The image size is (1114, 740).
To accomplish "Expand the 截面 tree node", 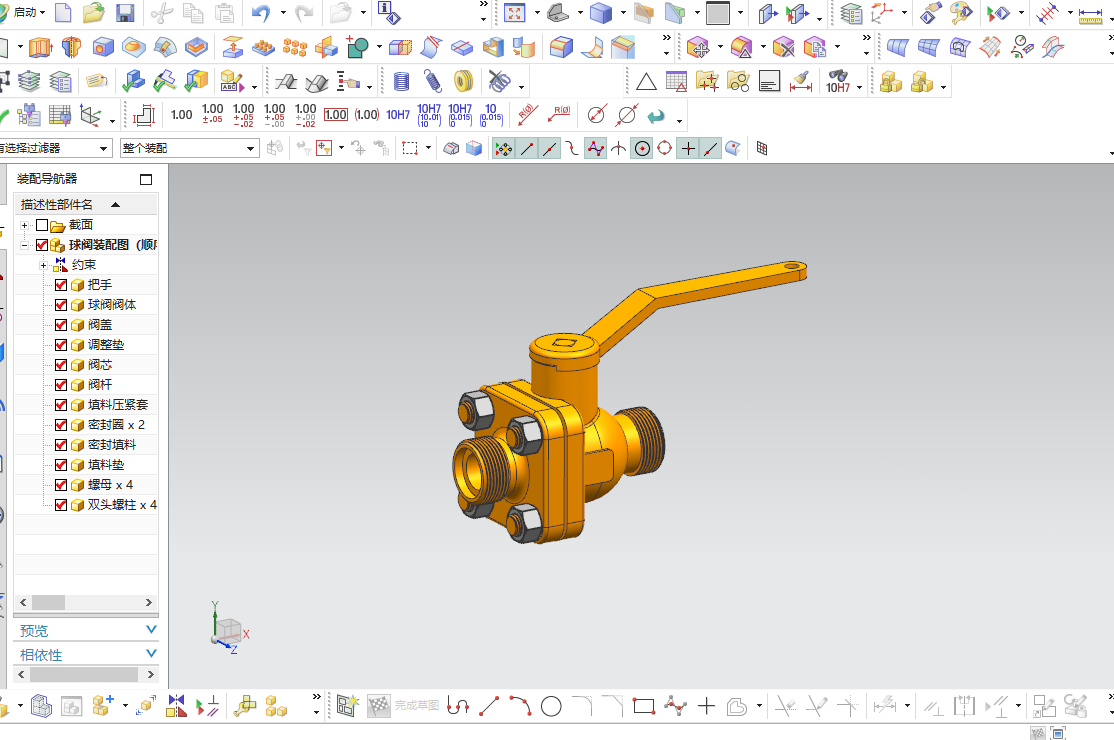I will click(24, 225).
